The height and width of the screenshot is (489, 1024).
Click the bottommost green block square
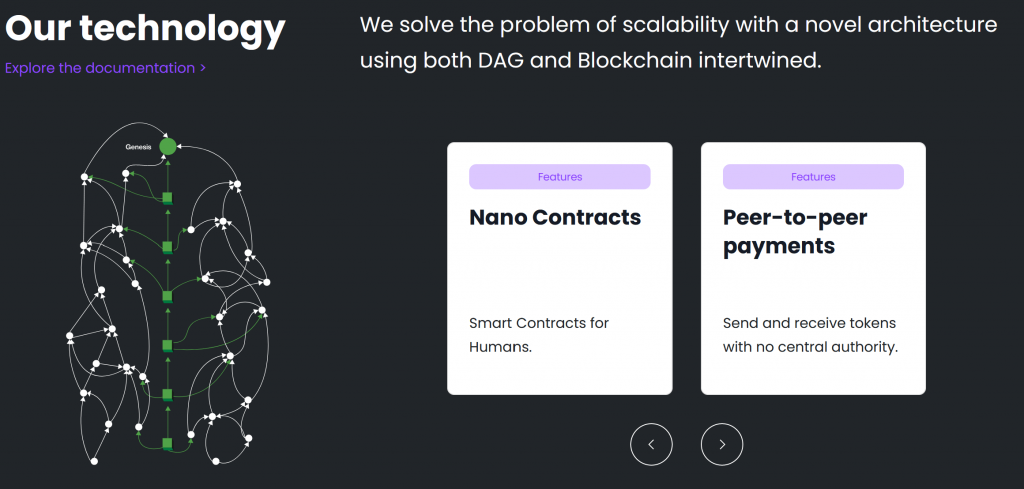(x=167, y=445)
